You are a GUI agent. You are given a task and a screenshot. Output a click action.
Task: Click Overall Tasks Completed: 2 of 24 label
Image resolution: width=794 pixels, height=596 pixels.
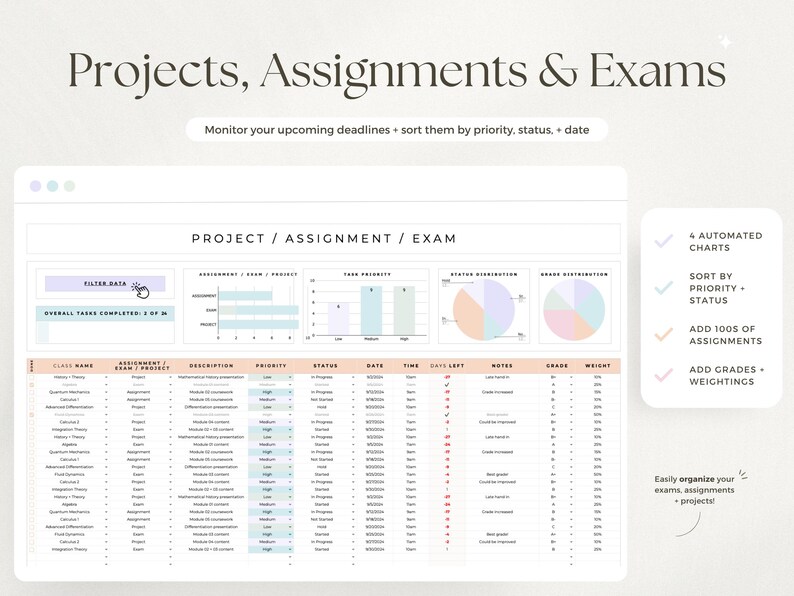105,313
